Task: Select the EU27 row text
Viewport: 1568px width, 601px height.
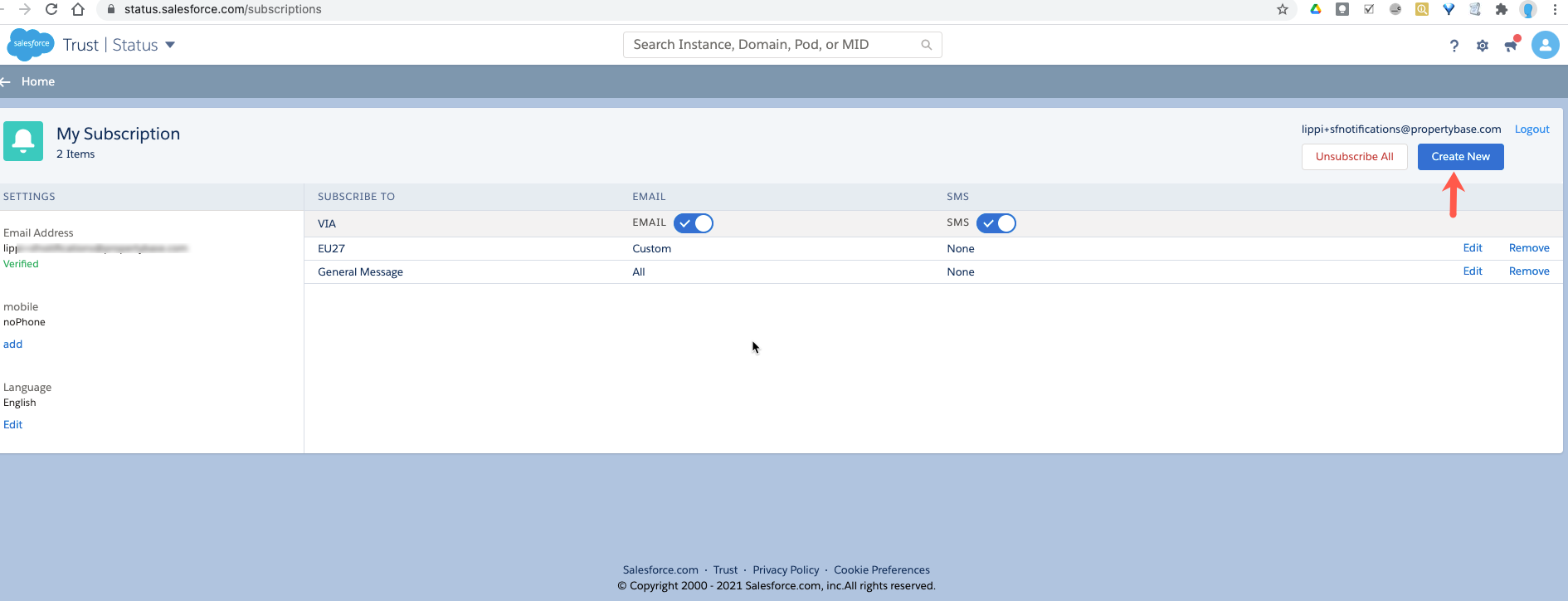Action: pyautogui.click(x=331, y=249)
